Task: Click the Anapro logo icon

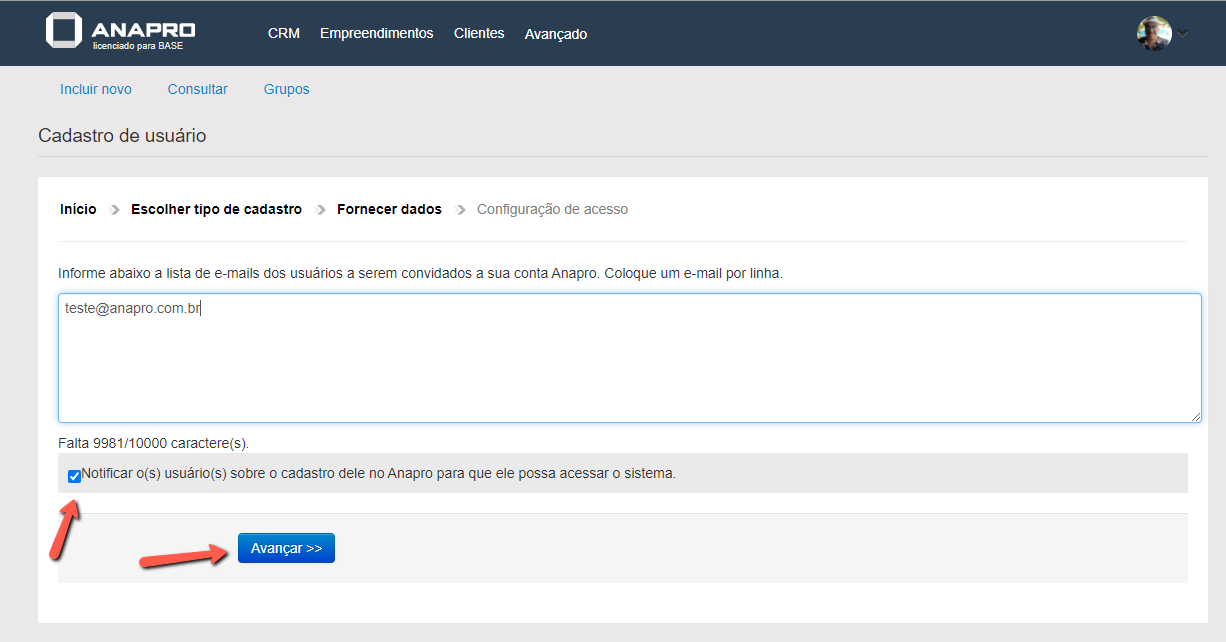Action: click(63, 31)
